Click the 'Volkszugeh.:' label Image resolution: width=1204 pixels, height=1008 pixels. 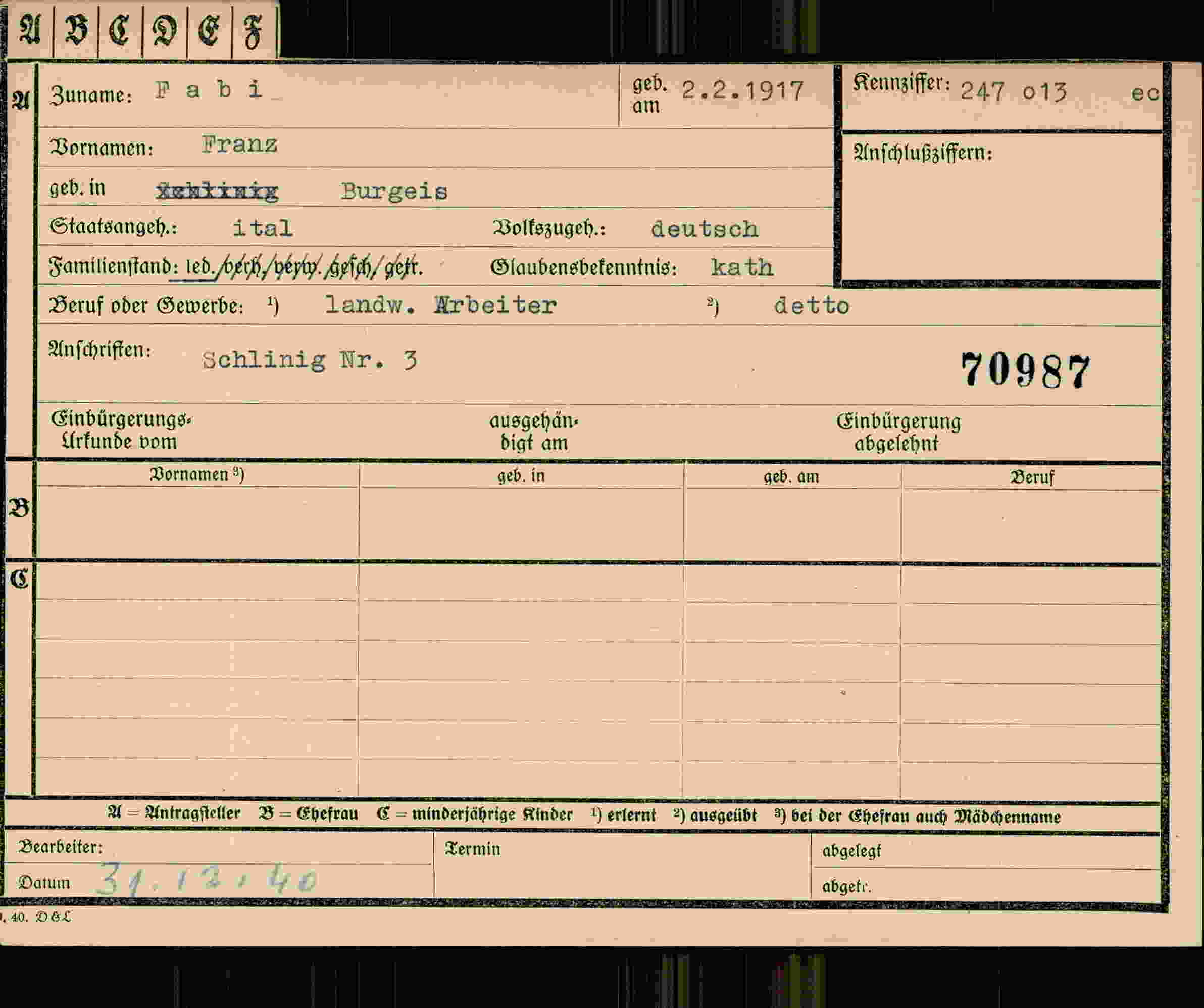(x=548, y=229)
